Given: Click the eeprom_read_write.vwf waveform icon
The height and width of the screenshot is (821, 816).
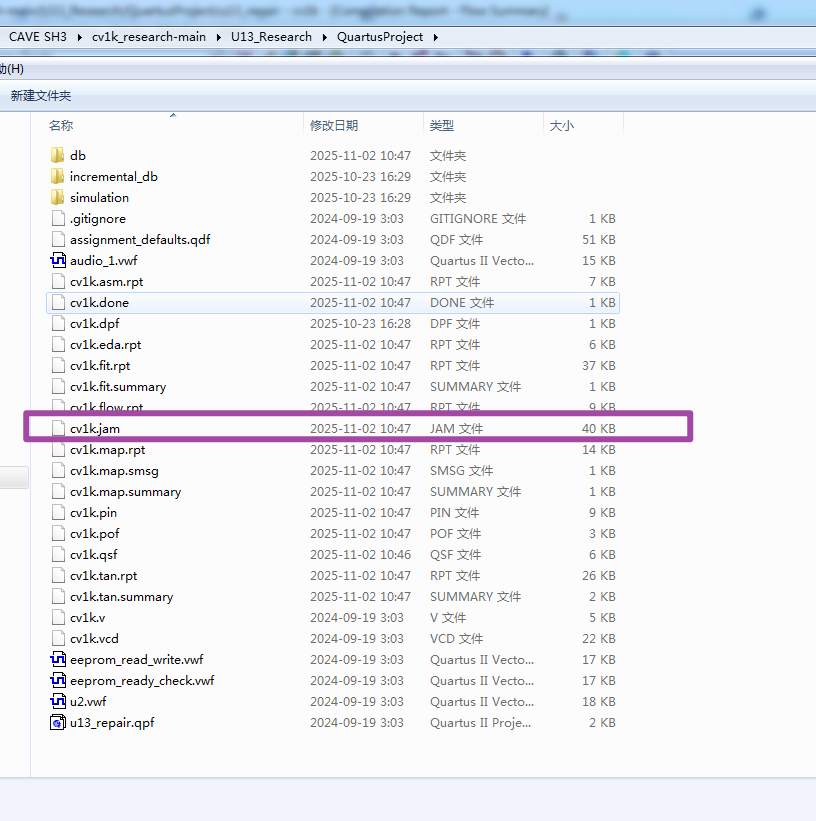Looking at the screenshot, I should tap(58, 659).
